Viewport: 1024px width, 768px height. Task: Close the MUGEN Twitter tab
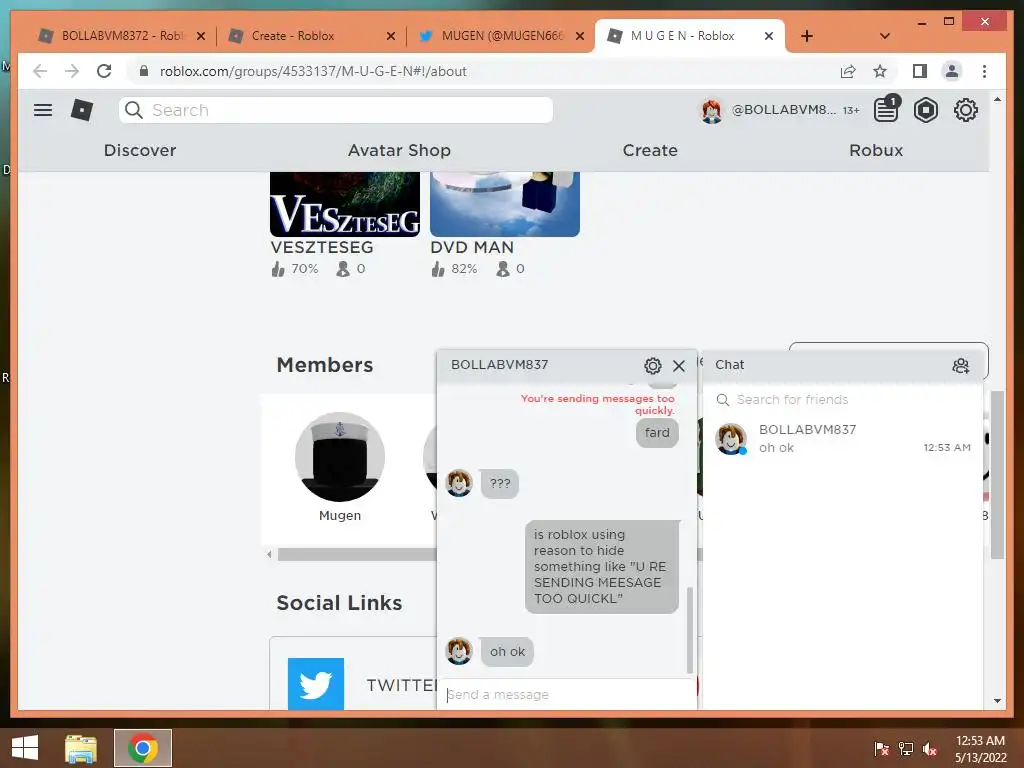point(579,36)
